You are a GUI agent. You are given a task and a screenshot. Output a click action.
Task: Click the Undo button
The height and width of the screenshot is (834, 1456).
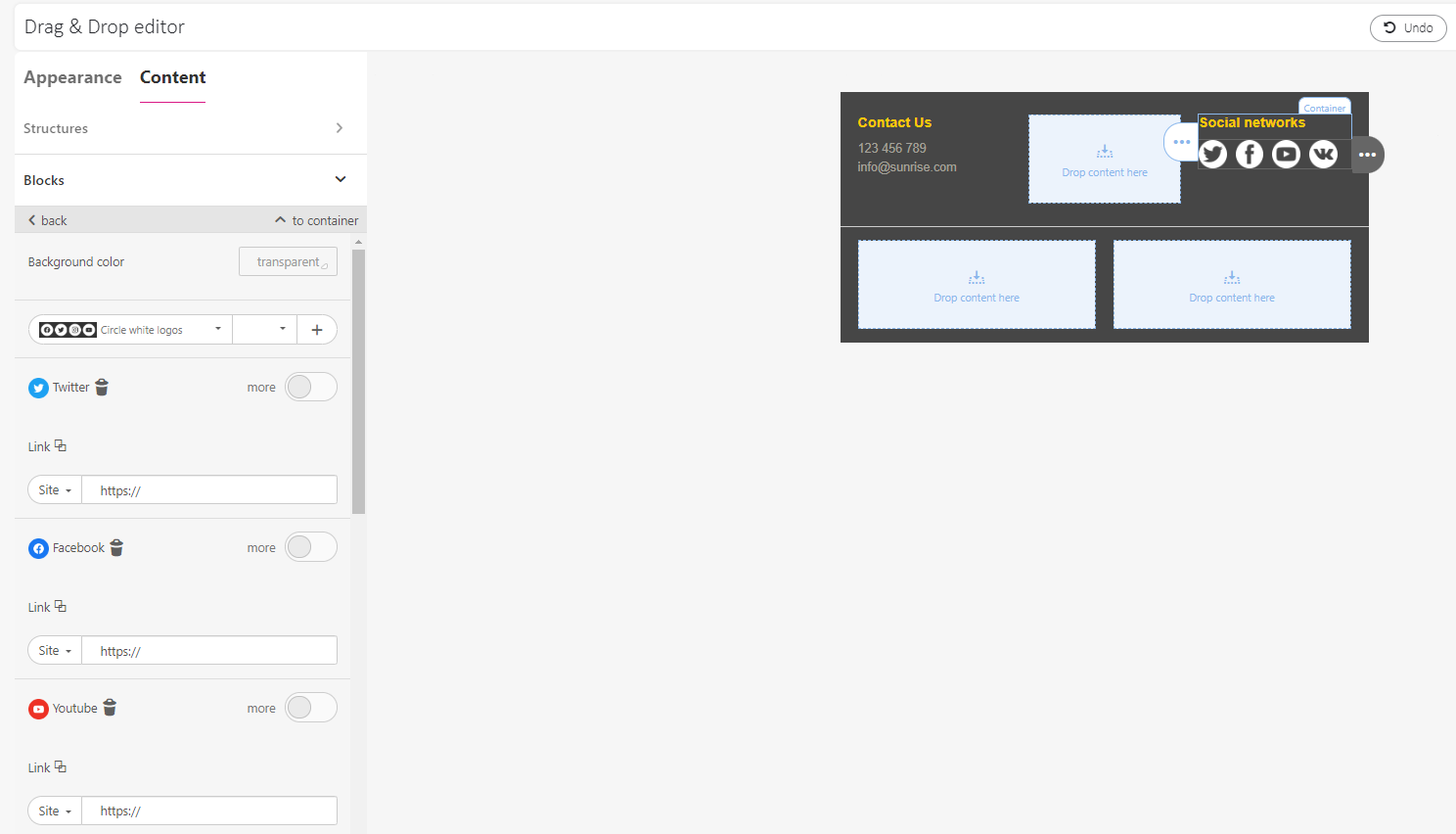tap(1407, 28)
